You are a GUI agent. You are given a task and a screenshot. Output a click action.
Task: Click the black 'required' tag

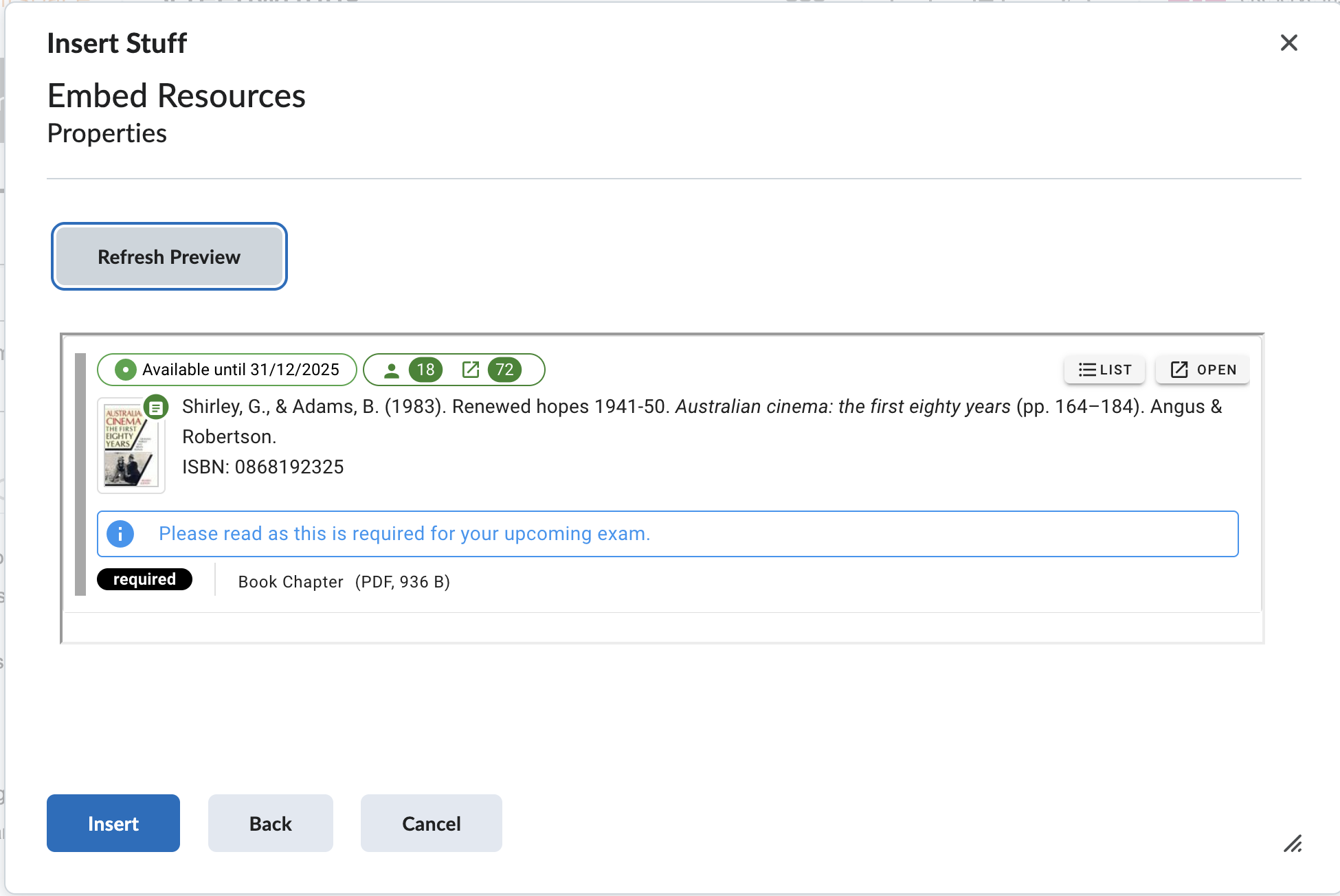[144, 579]
